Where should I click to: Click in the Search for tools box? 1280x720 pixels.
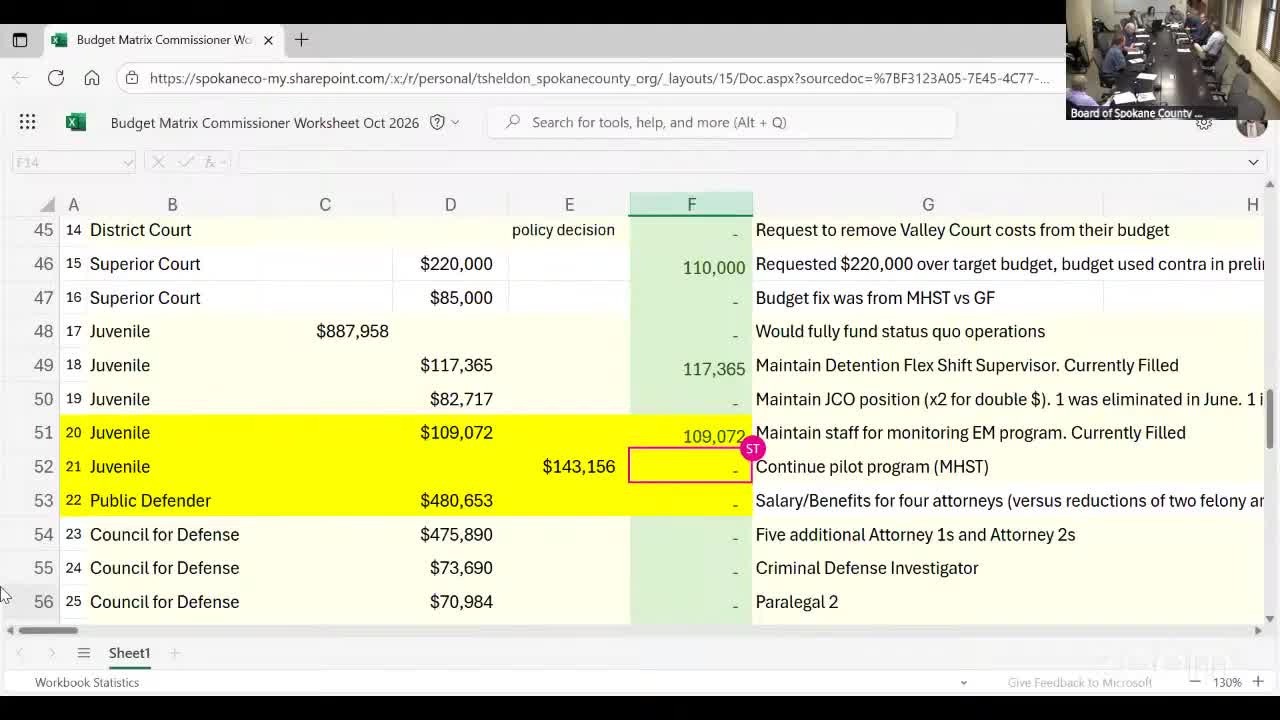[720, 122]
